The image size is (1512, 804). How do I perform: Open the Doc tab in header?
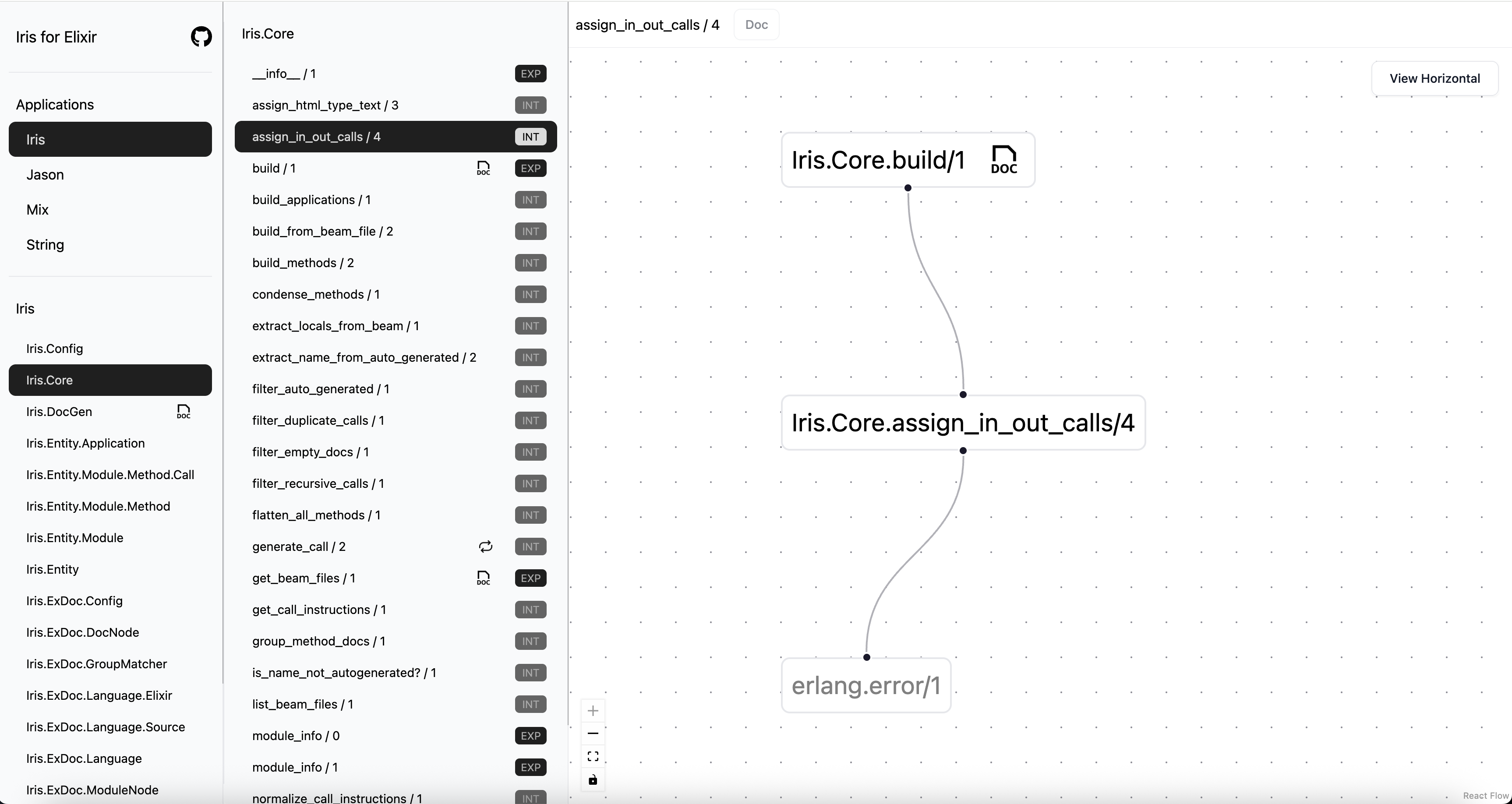coord(756,25)
